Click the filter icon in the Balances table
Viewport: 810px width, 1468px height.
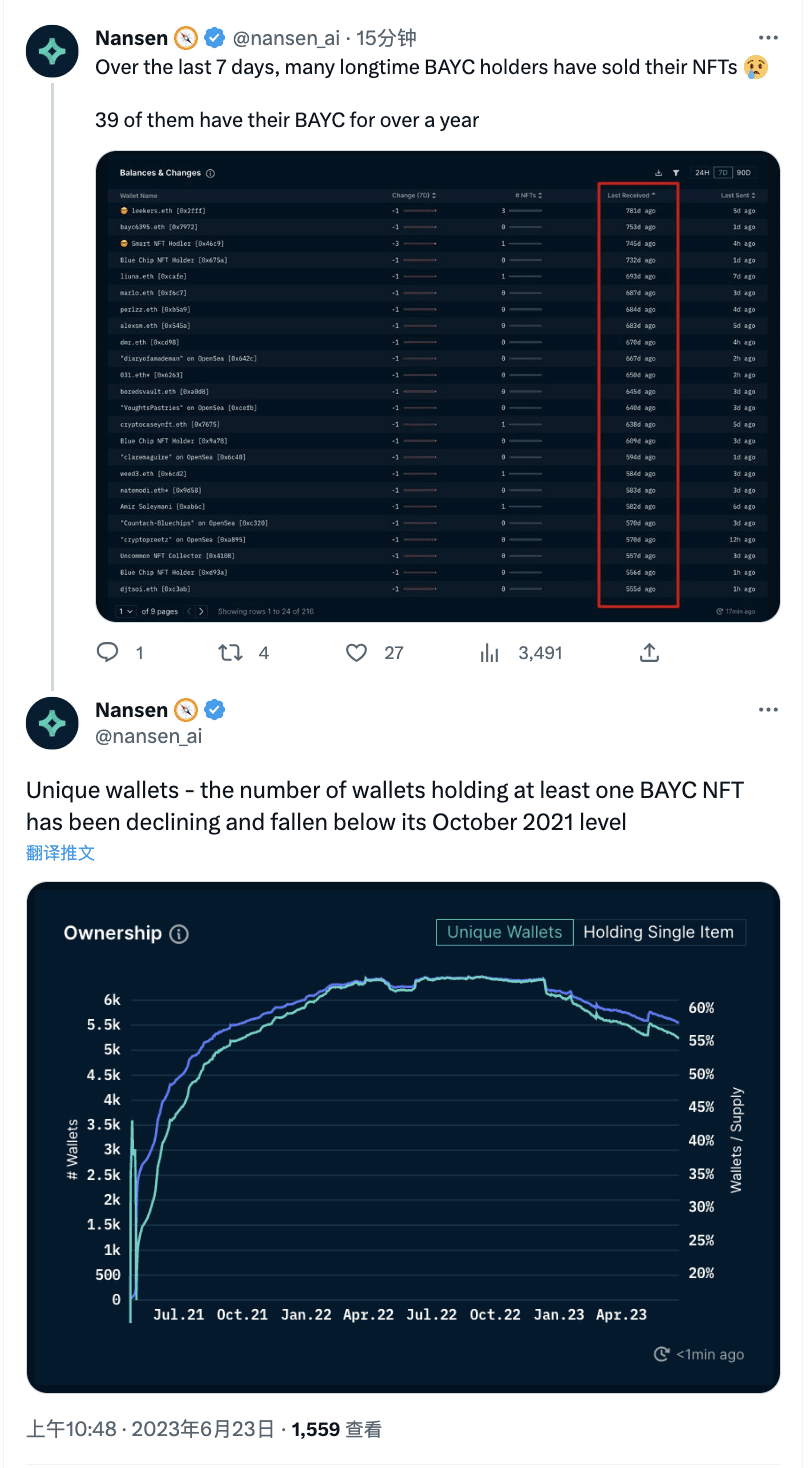pyautogui.click(x=676, y=171)
